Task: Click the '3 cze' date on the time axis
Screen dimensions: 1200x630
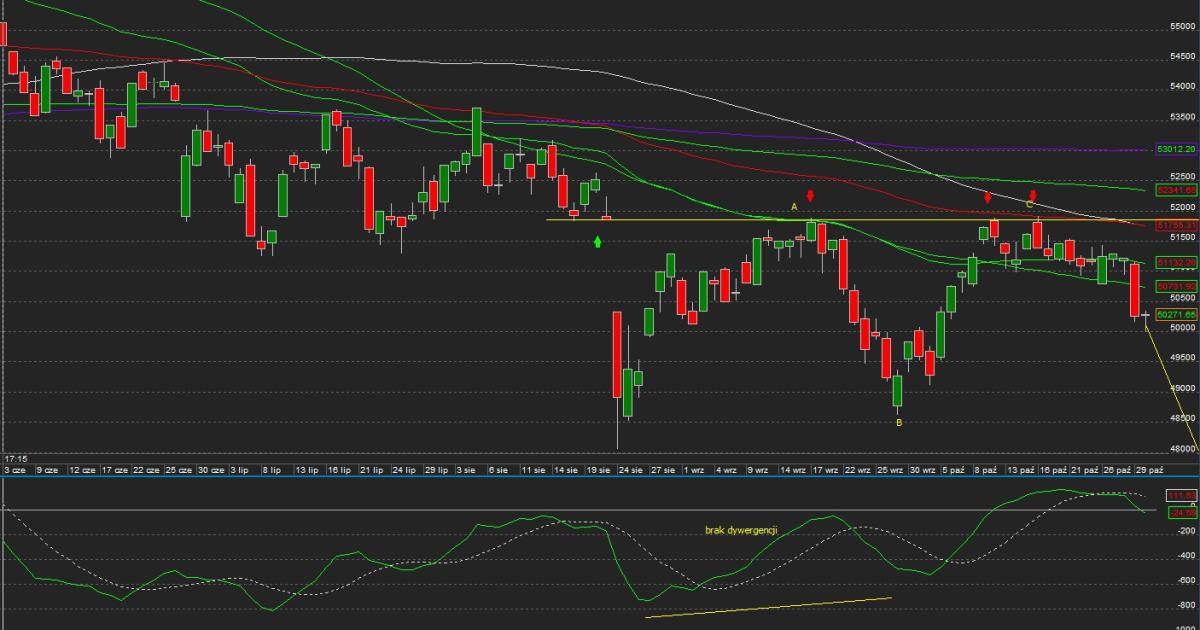Action: (x=15, y=469)
